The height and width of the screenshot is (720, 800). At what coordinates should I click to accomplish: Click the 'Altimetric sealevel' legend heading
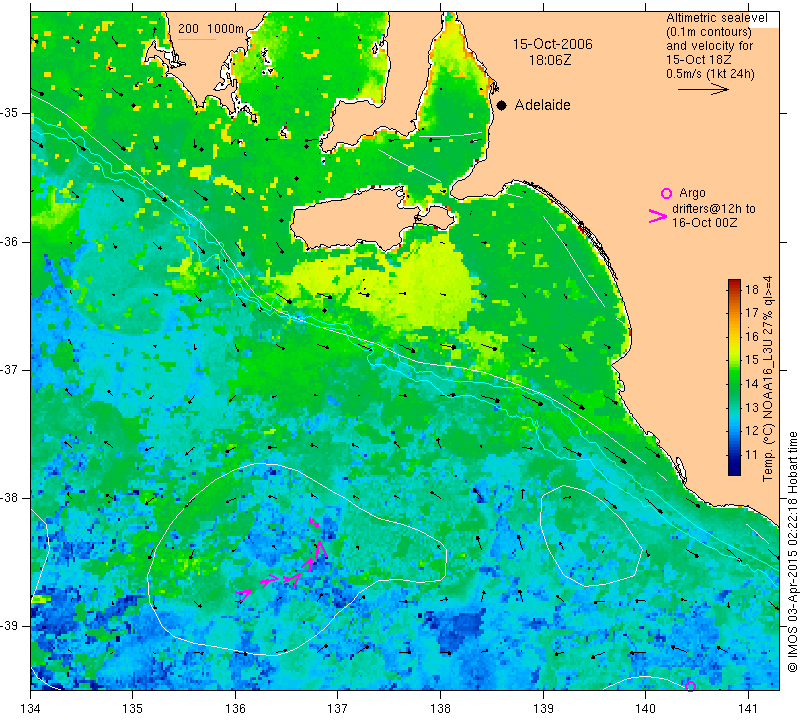click(716, 18)
